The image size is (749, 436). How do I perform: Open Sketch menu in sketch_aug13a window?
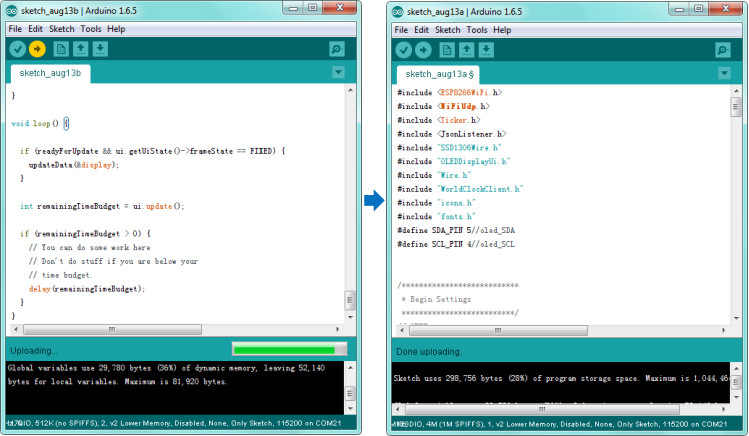[448, 30]
